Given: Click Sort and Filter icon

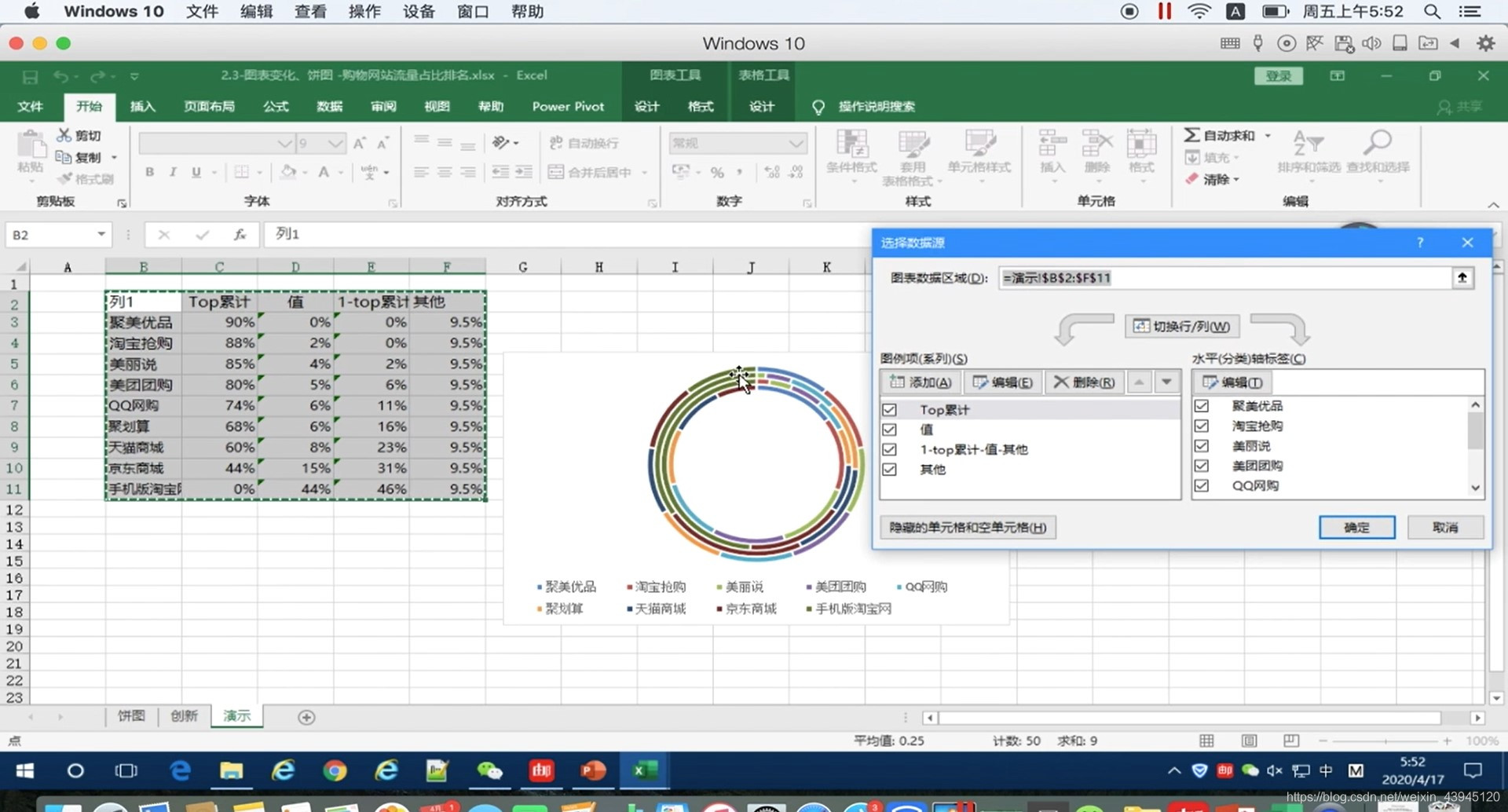Looking at the screenshot, I should (x=1308, y=143).
